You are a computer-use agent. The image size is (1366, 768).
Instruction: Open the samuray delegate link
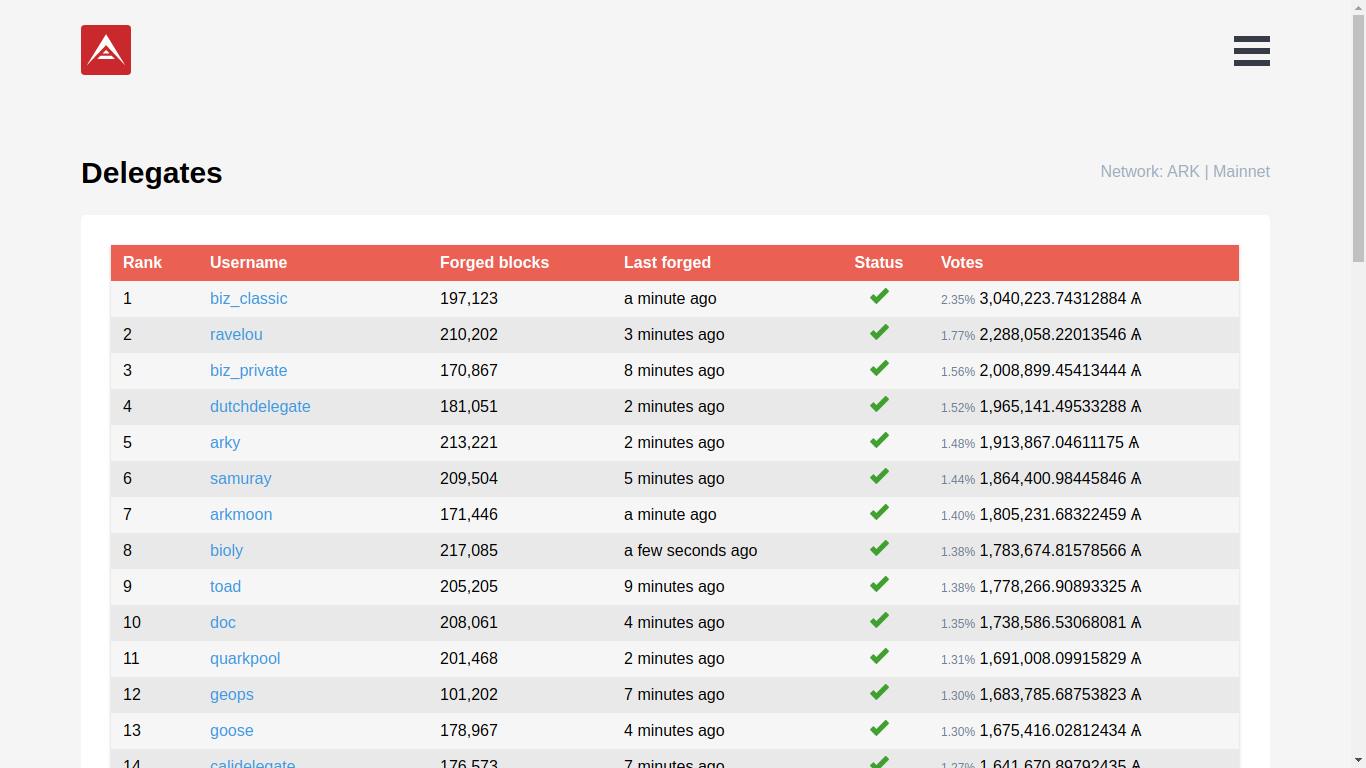click(240, 479)
